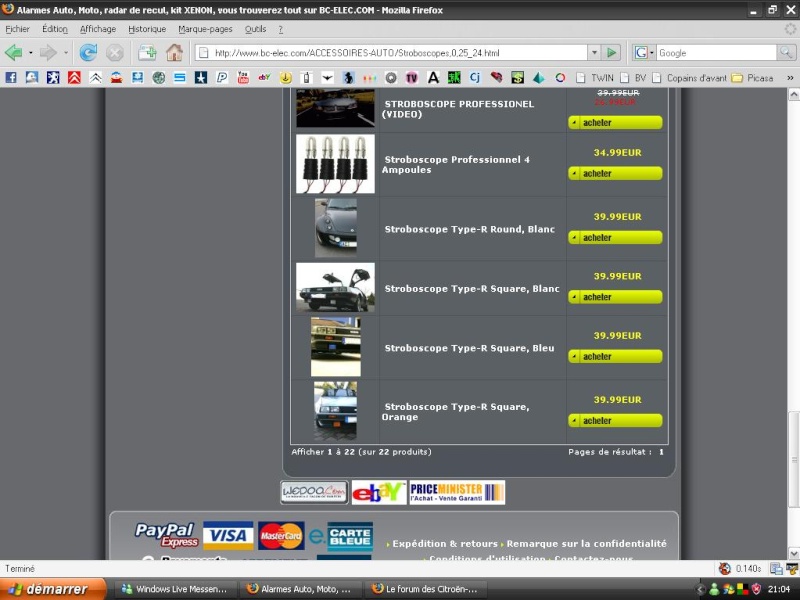
Task: Open Stroboscope Type-R Round, Blanc link
Action: click(x=469, y=229)
